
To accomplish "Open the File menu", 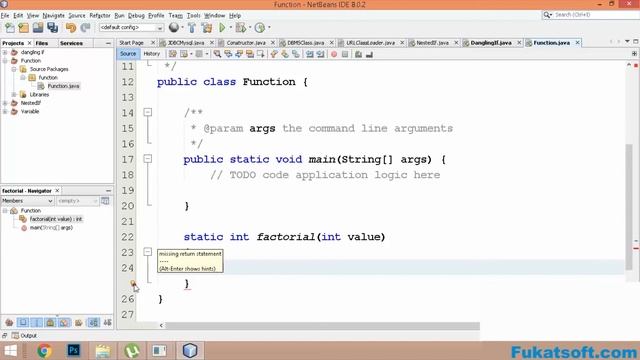I will click(5, 16).
